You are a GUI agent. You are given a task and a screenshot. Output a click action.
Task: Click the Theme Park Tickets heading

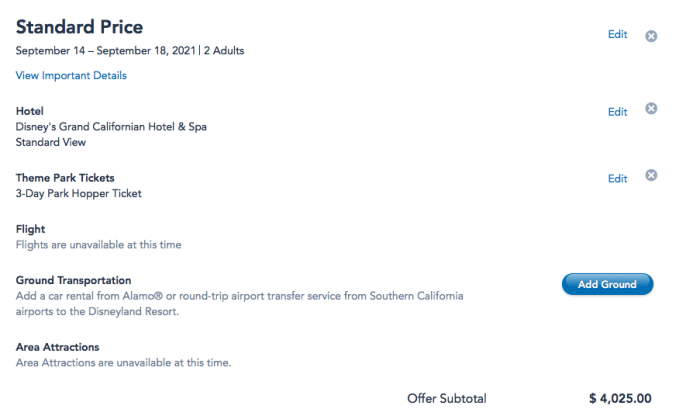coord(72,178)
